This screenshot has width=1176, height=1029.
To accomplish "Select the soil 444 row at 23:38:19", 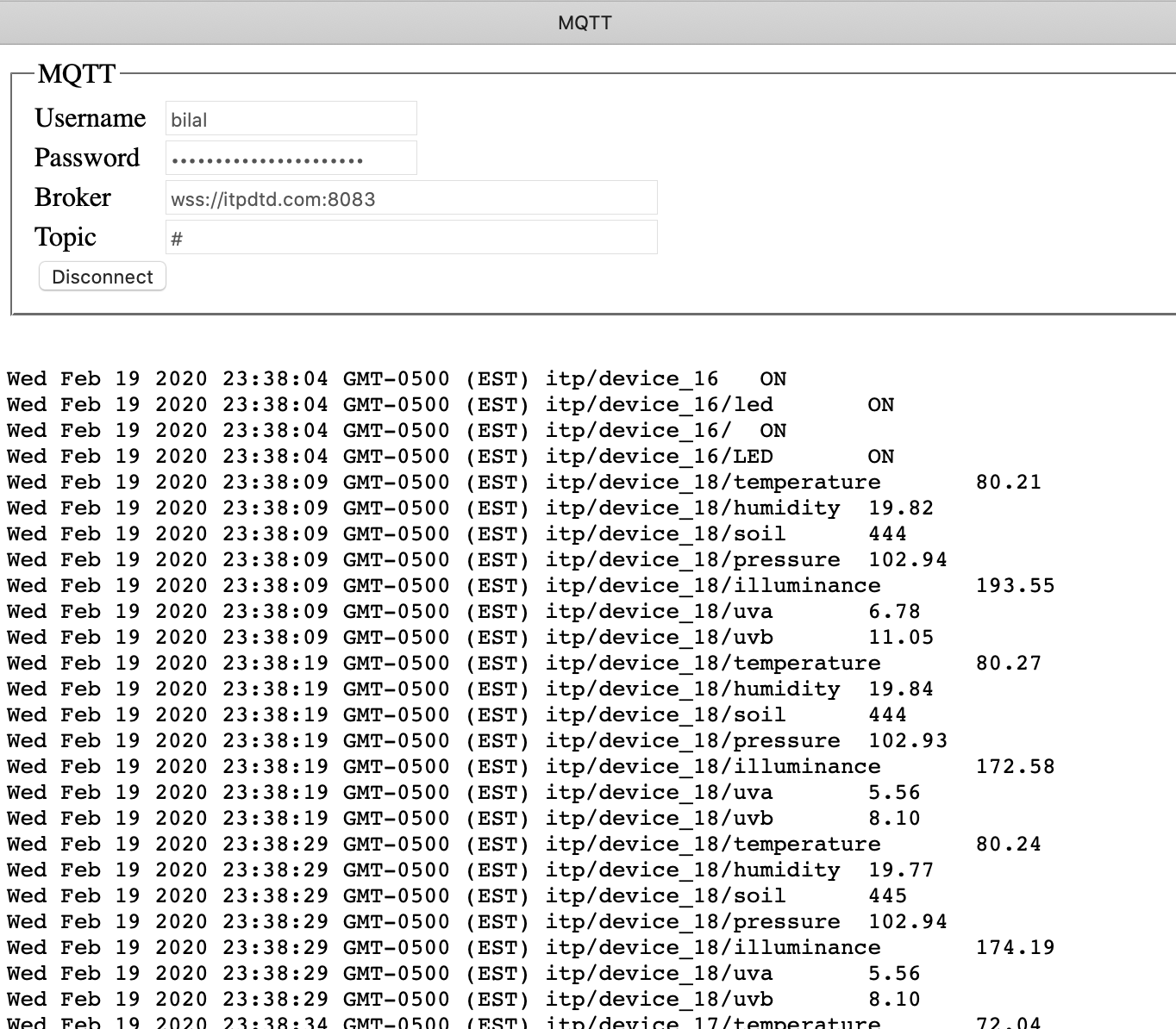I will click(457, 715).
